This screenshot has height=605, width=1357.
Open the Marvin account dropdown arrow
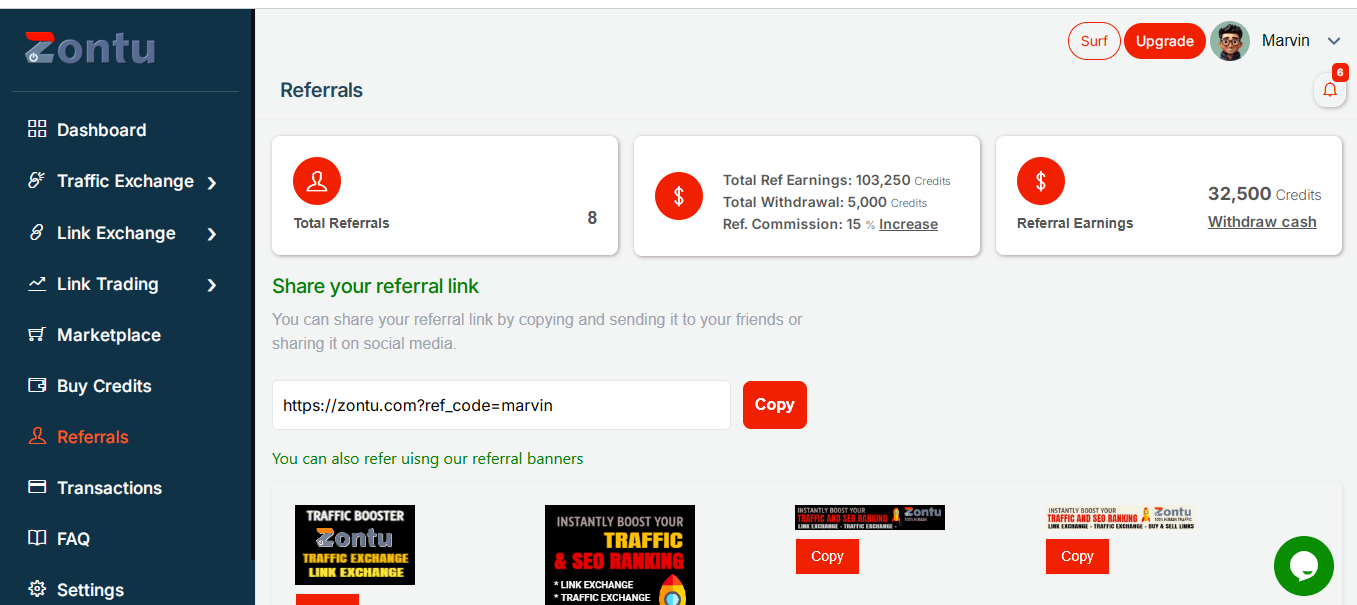pos(1333,41)
